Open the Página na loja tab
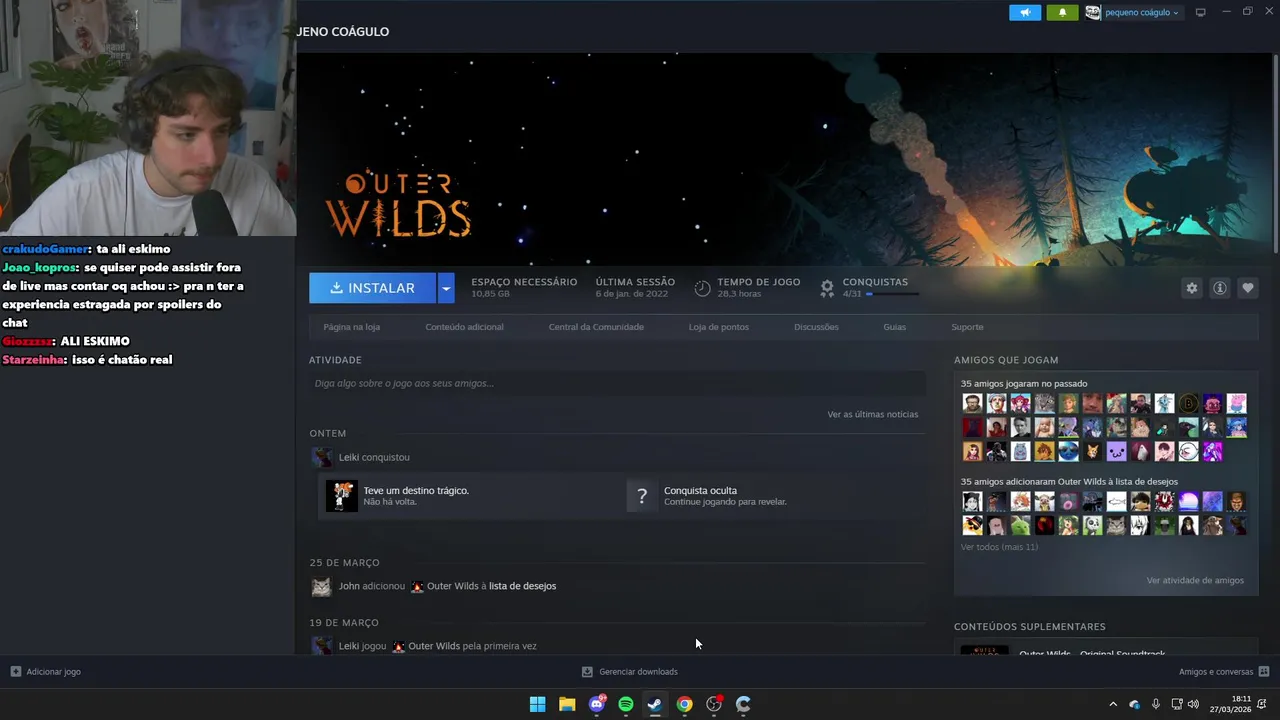1280x720 pixels. [x=351, y=327]
